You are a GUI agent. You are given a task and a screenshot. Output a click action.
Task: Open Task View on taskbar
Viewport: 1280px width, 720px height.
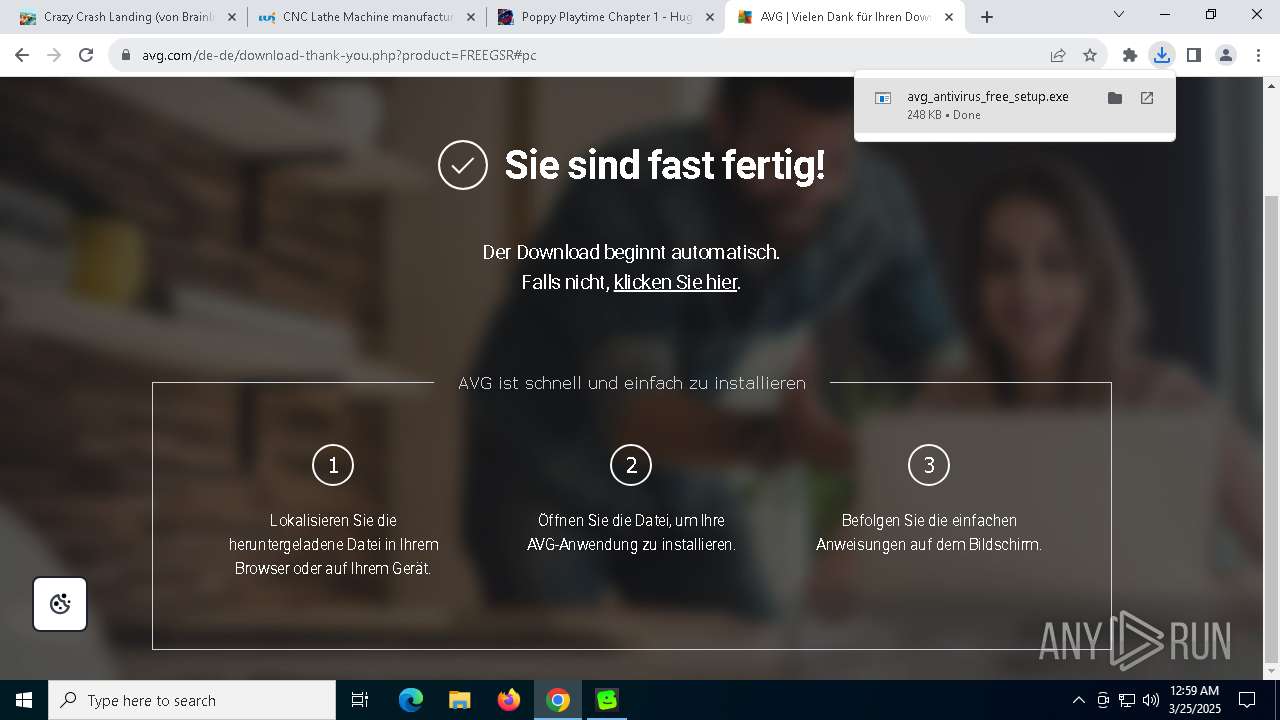point(360,700)
